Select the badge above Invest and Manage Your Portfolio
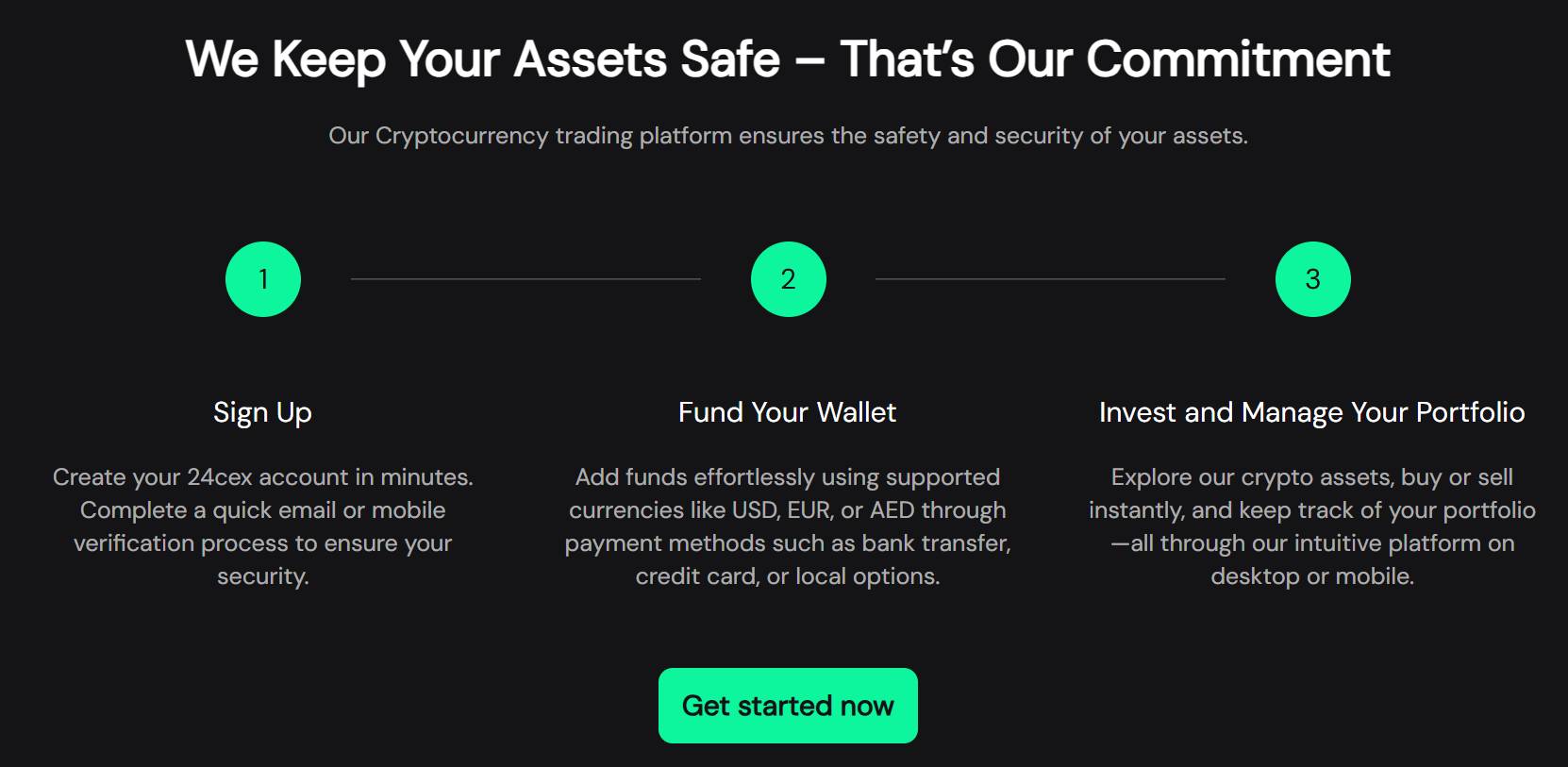This screenshot has height=767, width=1568. pos(1312,277)
